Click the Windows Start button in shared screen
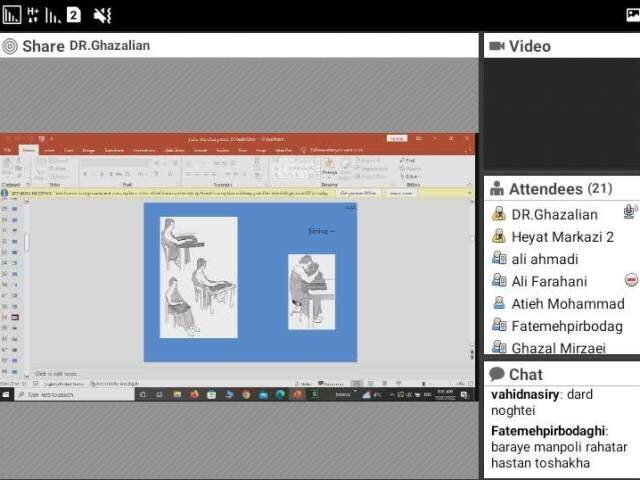 [6, 395]
